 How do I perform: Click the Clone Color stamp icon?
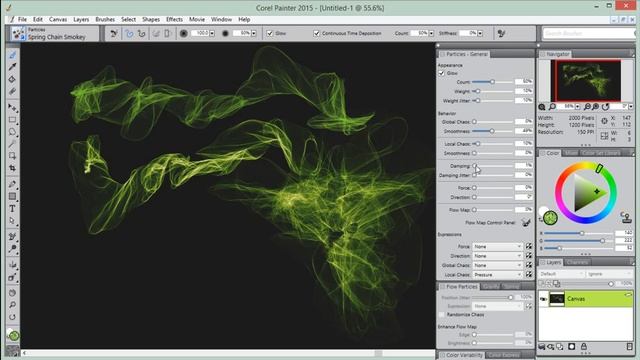pos(626,217)
